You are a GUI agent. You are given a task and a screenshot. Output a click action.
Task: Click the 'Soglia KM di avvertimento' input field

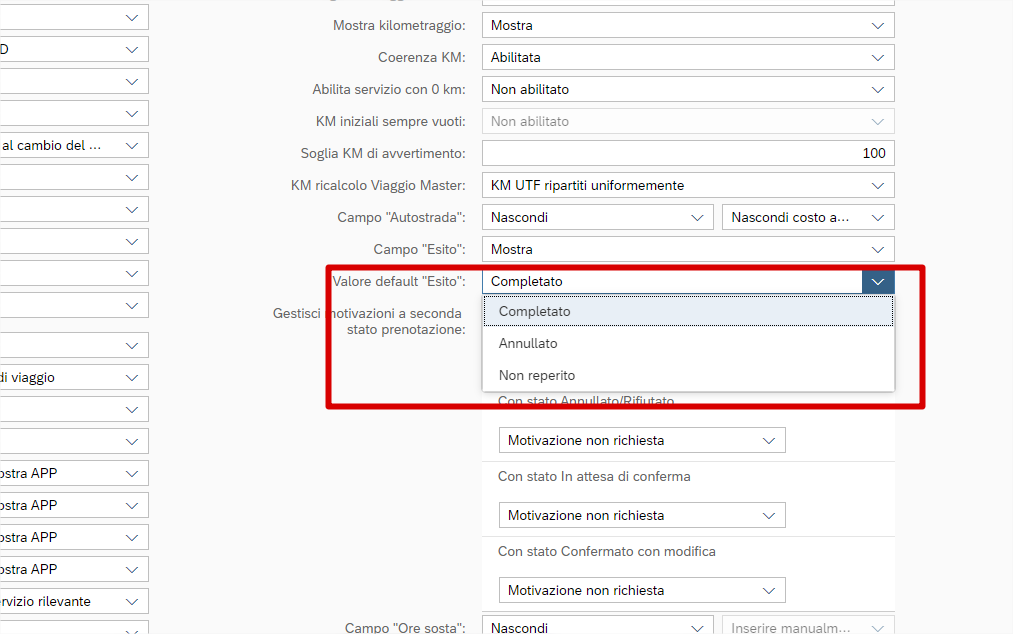coord(687,153)
